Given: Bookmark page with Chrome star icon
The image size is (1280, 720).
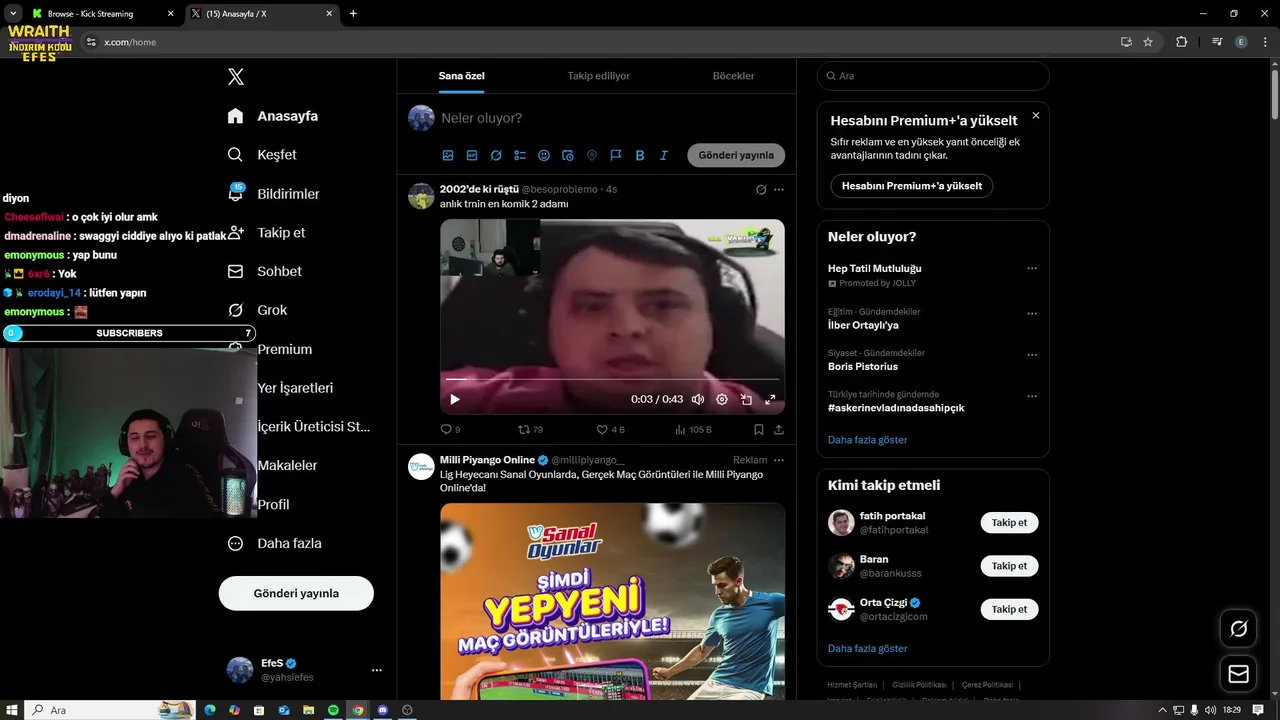Looking at the screenshot, I should coord(1148,42).
